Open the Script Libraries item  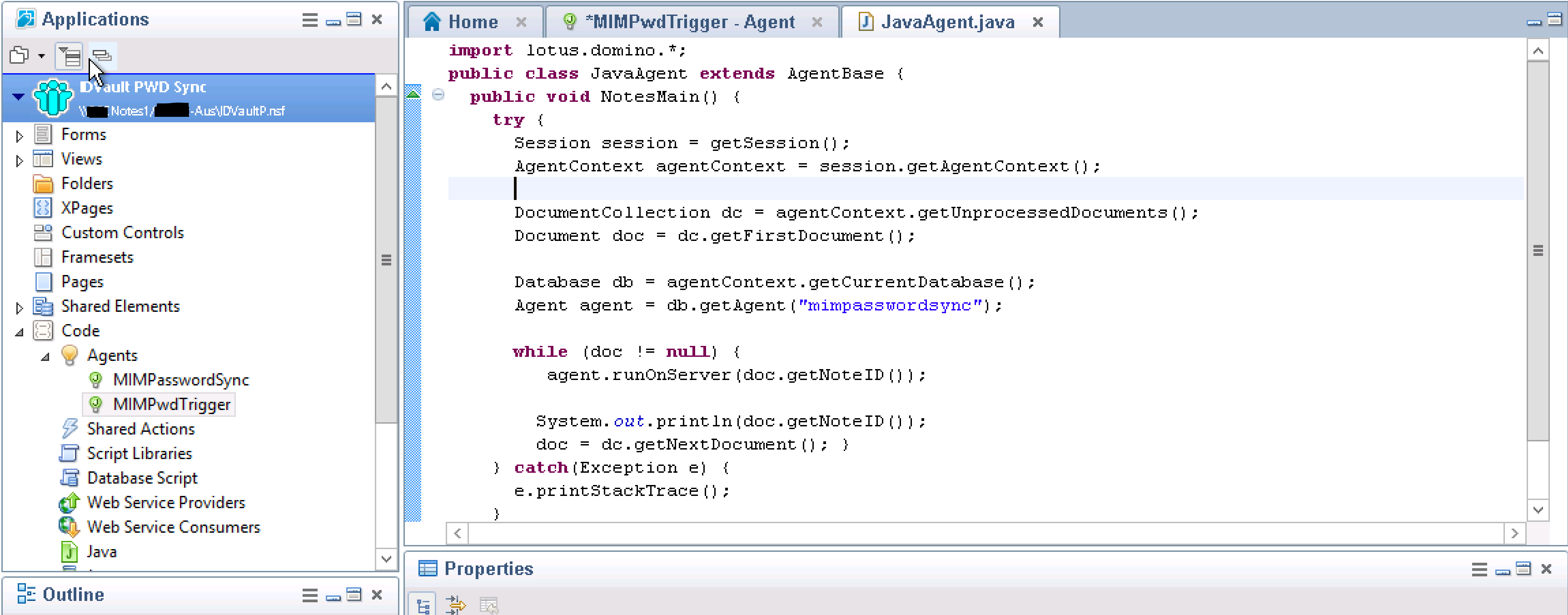(x=139, y=453)
